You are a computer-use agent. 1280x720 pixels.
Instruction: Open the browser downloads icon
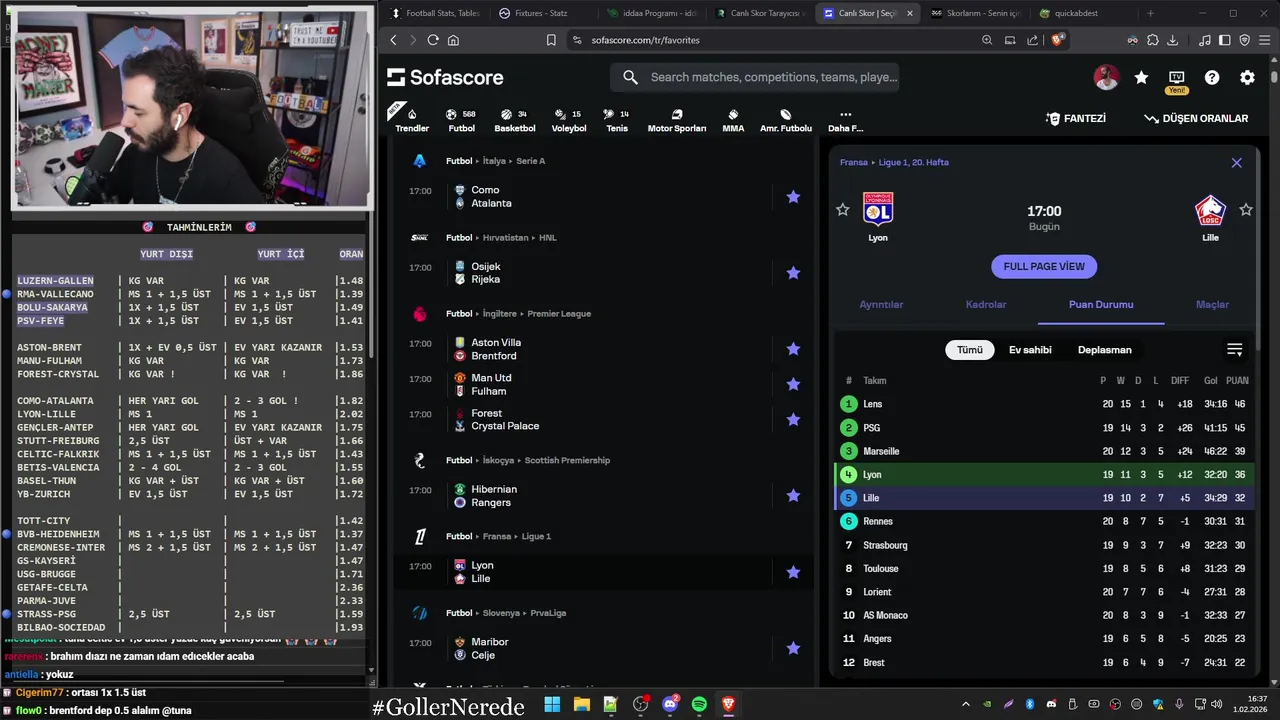(1172, 40)
